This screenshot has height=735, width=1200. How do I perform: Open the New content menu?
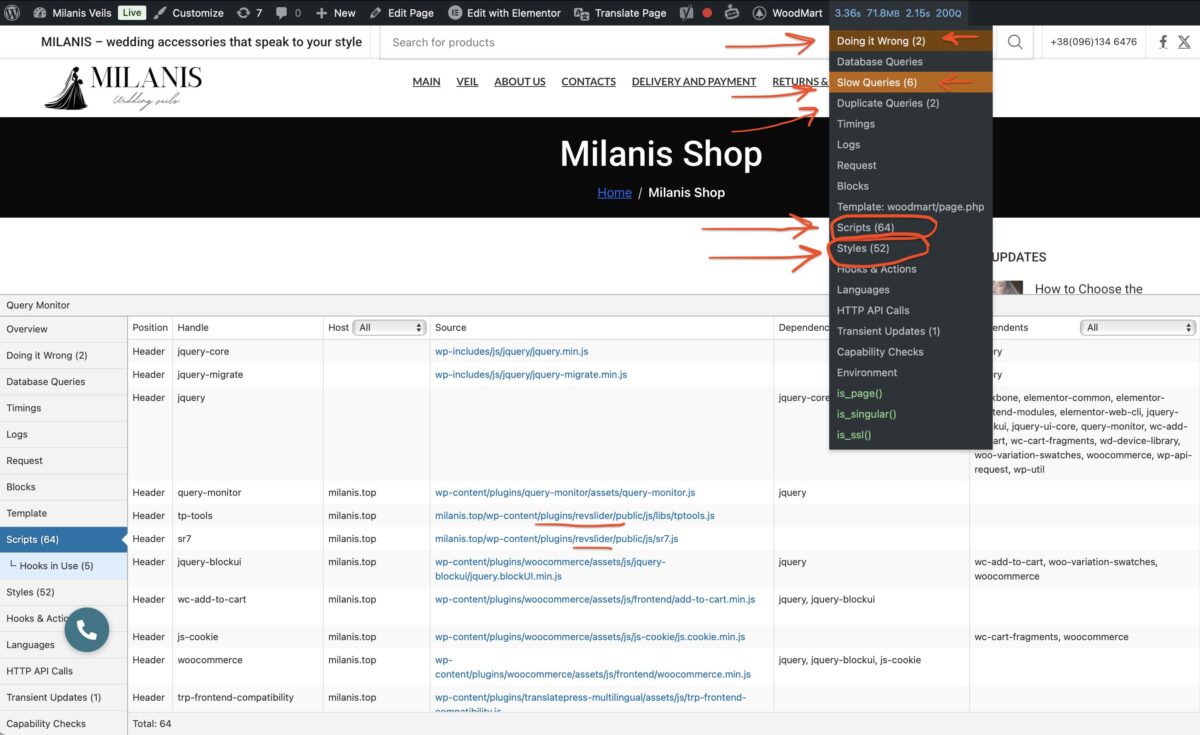[x=335, y=13]
